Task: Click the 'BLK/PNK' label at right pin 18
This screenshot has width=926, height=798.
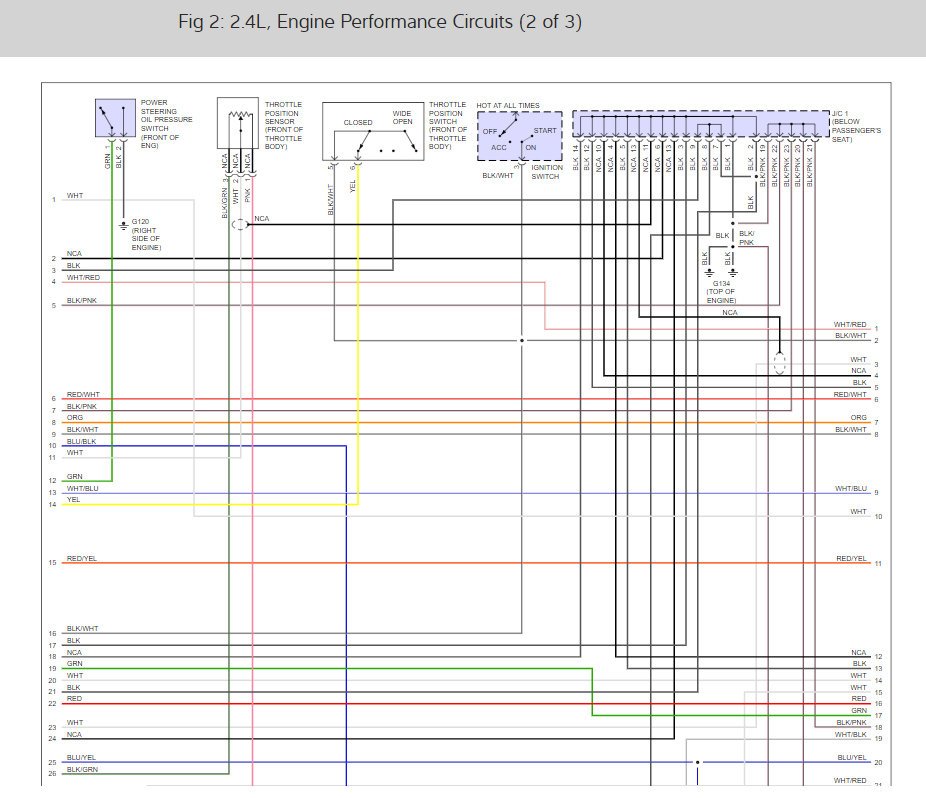Action: click(851, 722)
